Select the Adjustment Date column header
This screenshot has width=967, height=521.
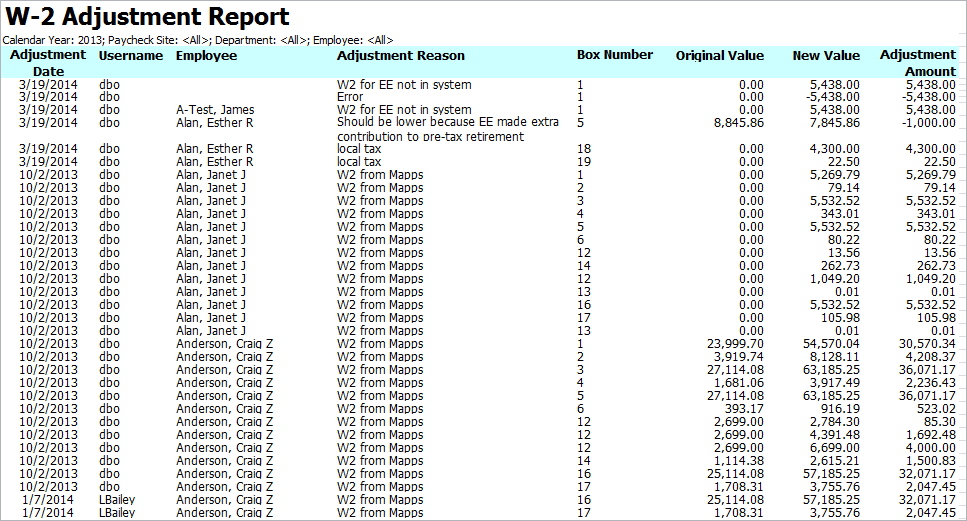[x=48, y=63]
